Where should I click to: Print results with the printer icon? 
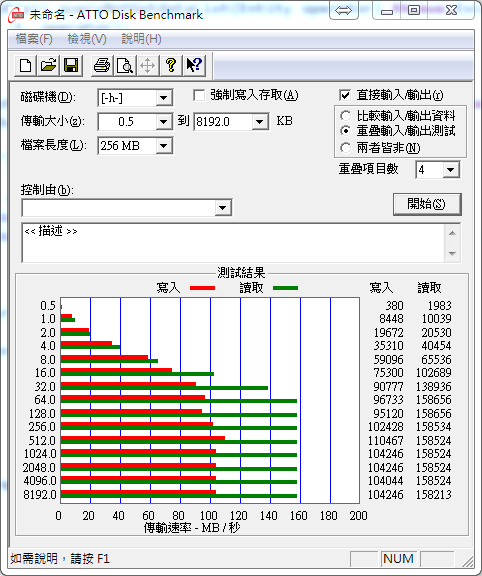102,66
